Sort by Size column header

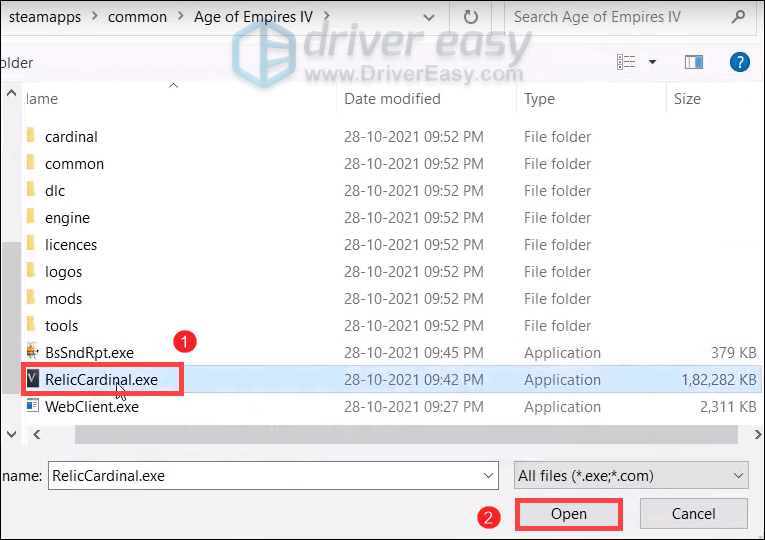point(687,99)
